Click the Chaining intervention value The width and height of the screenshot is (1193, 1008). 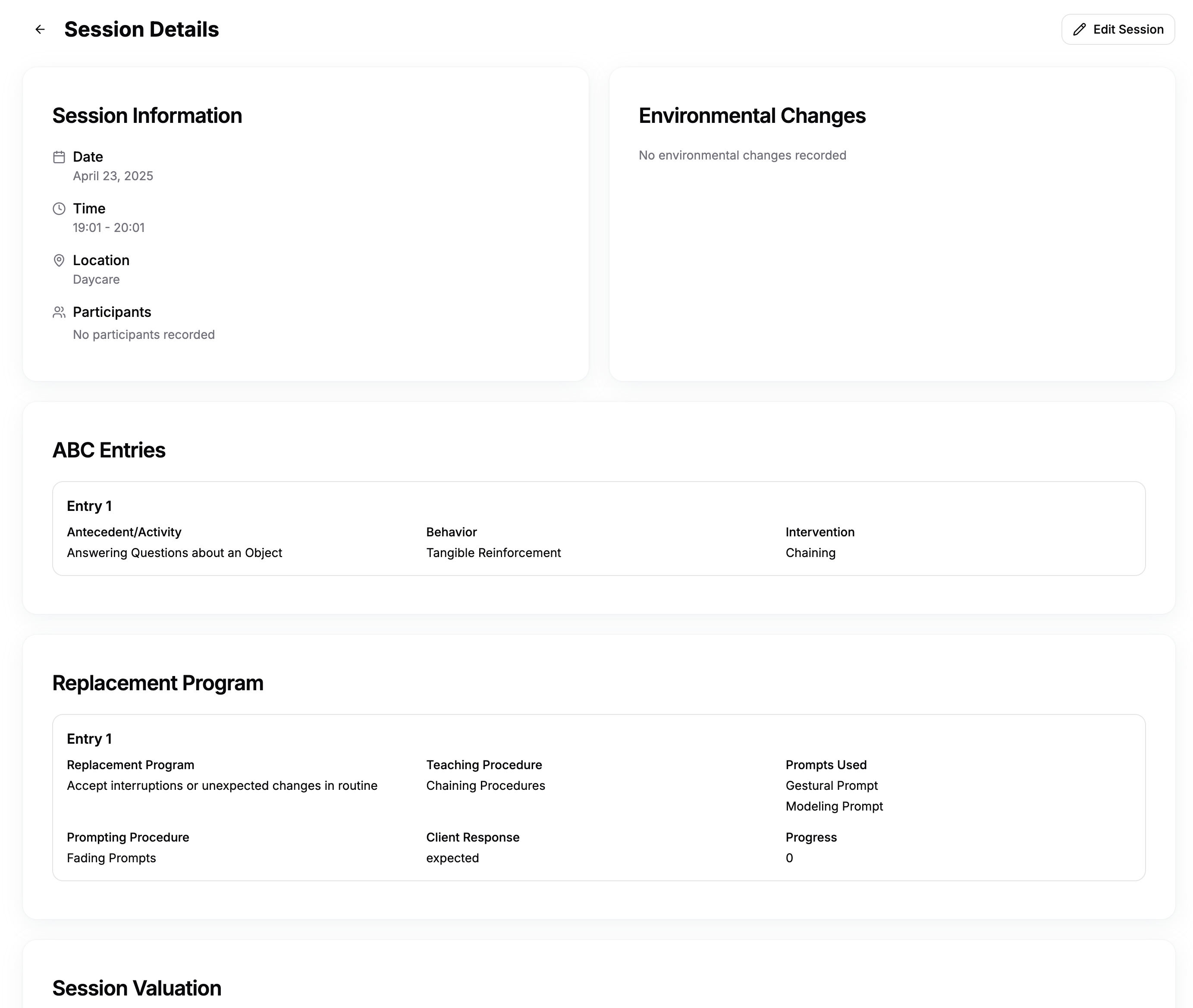(810, 553)
